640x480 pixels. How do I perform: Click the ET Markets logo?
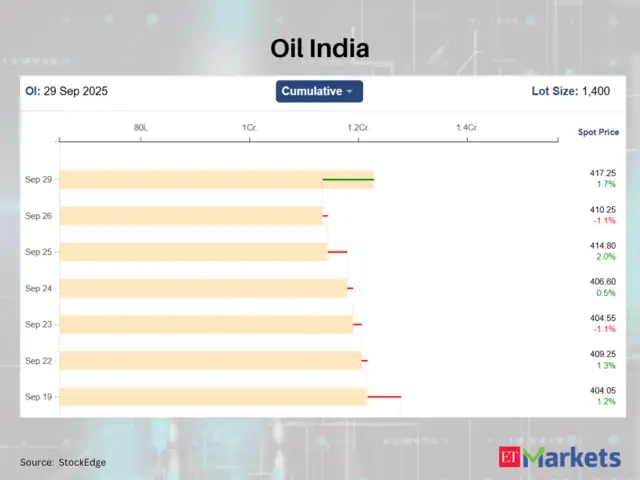click(559, 458)
